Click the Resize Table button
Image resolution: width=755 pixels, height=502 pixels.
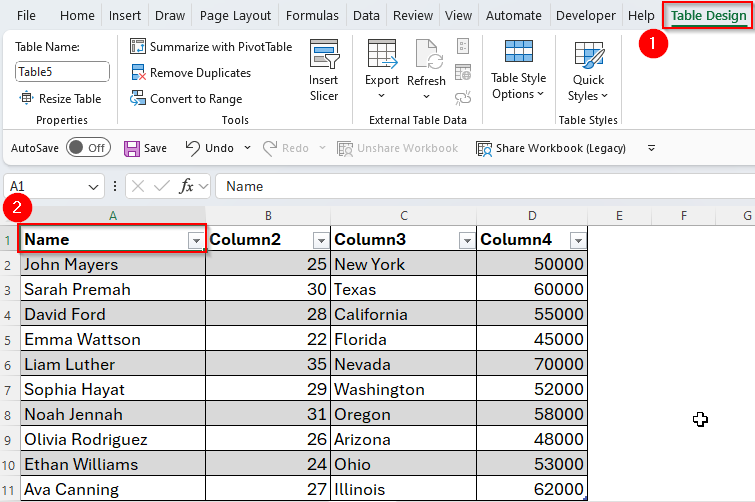[x=61, y=99]
